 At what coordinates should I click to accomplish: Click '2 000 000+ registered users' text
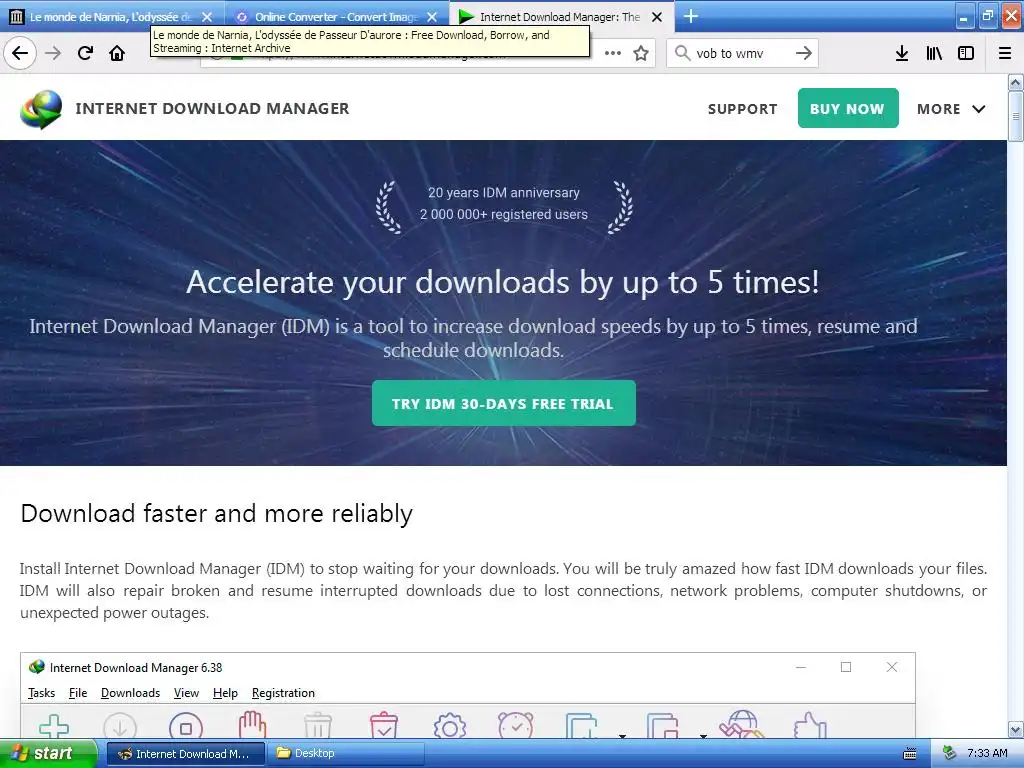[504, 214]
